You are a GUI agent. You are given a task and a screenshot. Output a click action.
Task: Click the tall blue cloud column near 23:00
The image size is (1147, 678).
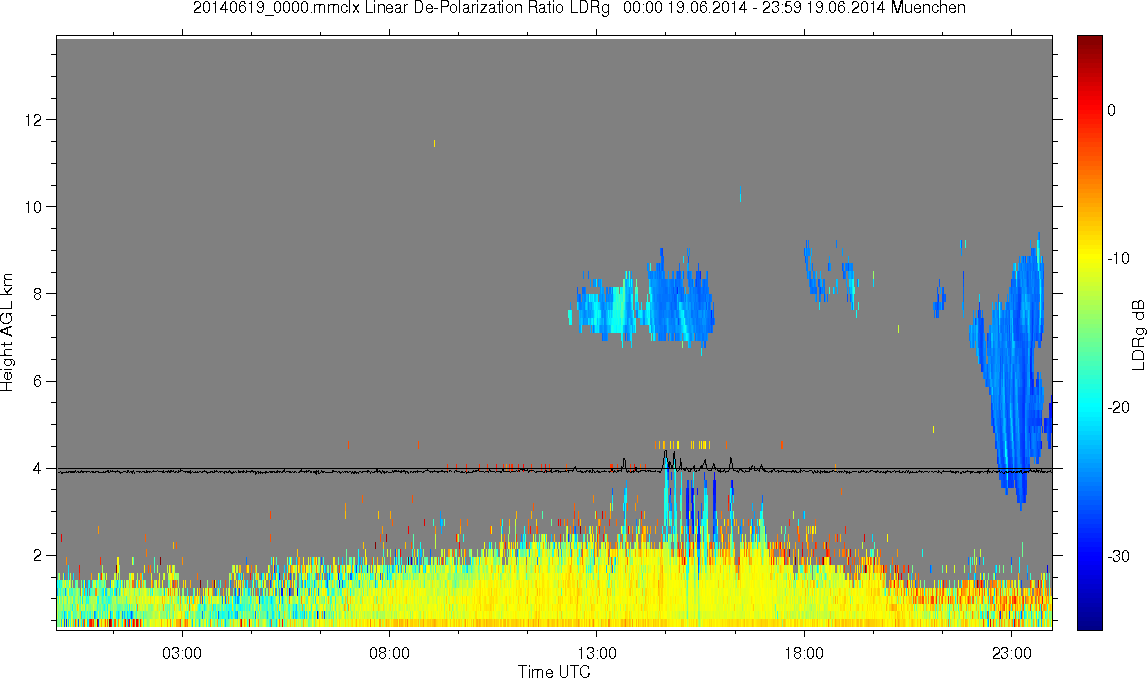[1013, 373]
